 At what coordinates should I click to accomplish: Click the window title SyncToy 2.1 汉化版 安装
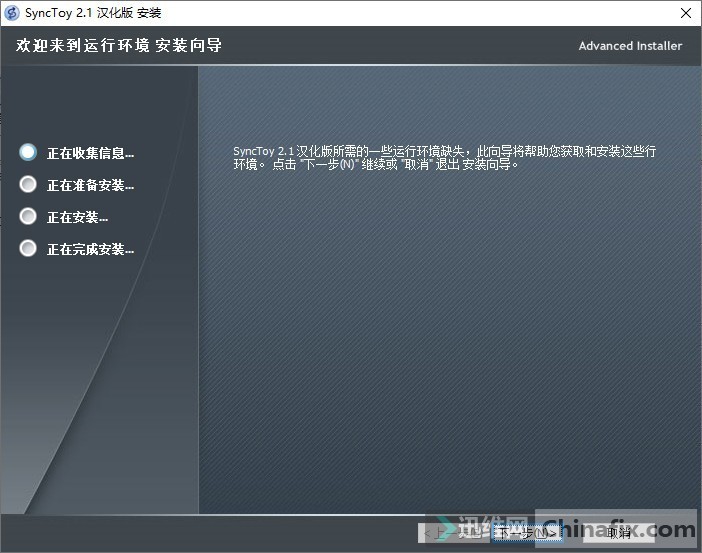93,13
